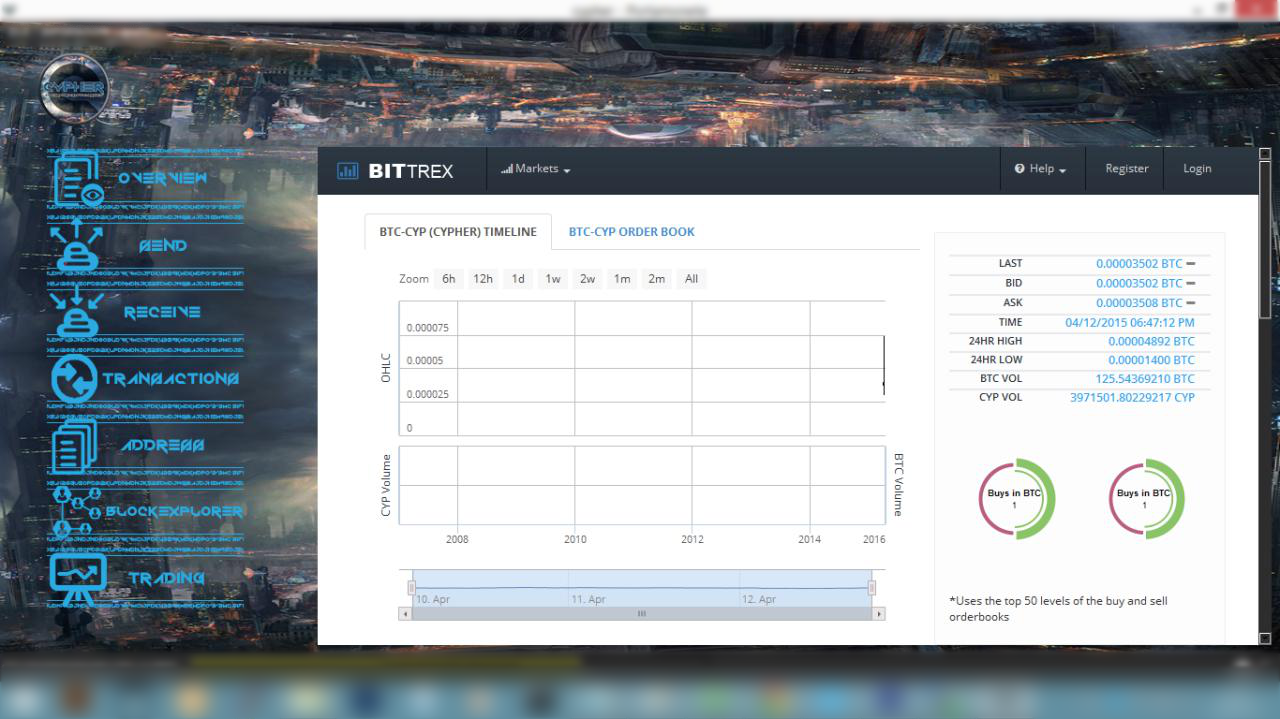1280x719 pixels.
Task: Click the 24HR LOW value 0.00001400 BTC
Action: click(1151, 360)
